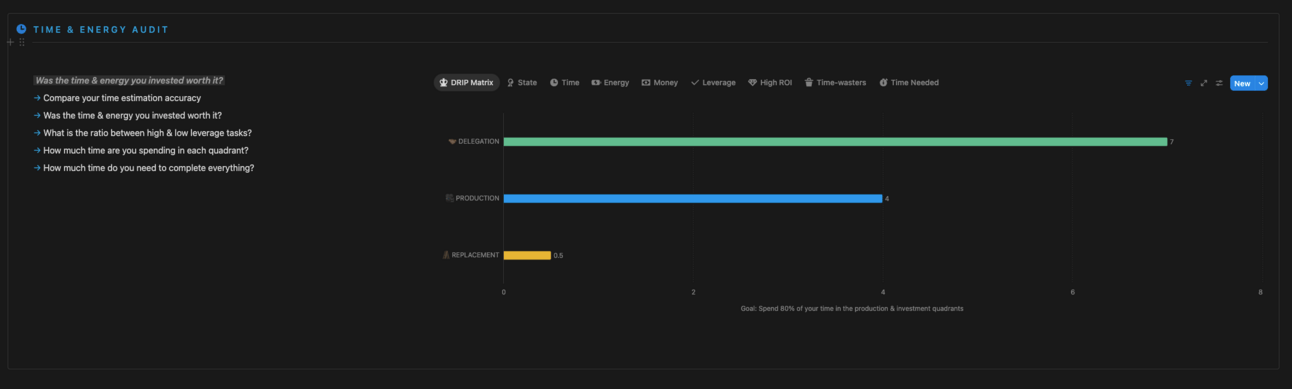Click the highlighted italic 'Was the time & energy' text
1292x389 pixels.
pos(129,80)
